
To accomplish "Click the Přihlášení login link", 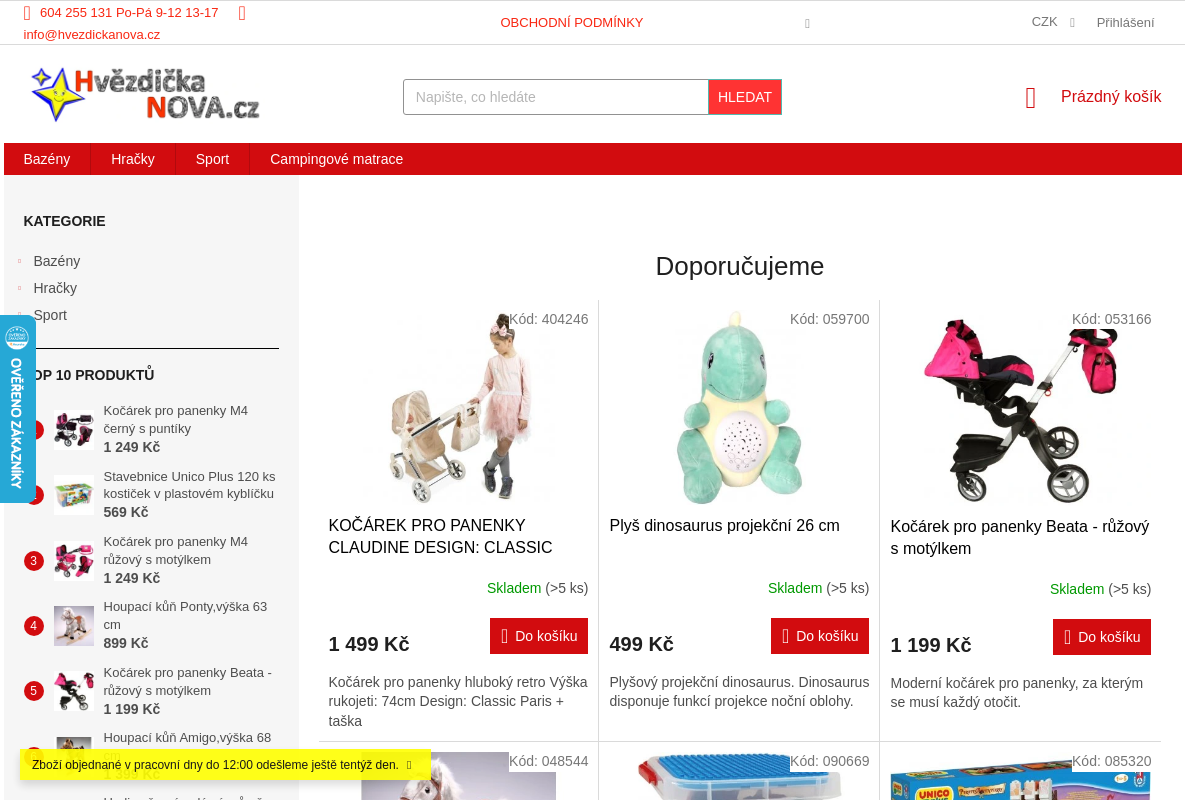I will point(1125,22).
